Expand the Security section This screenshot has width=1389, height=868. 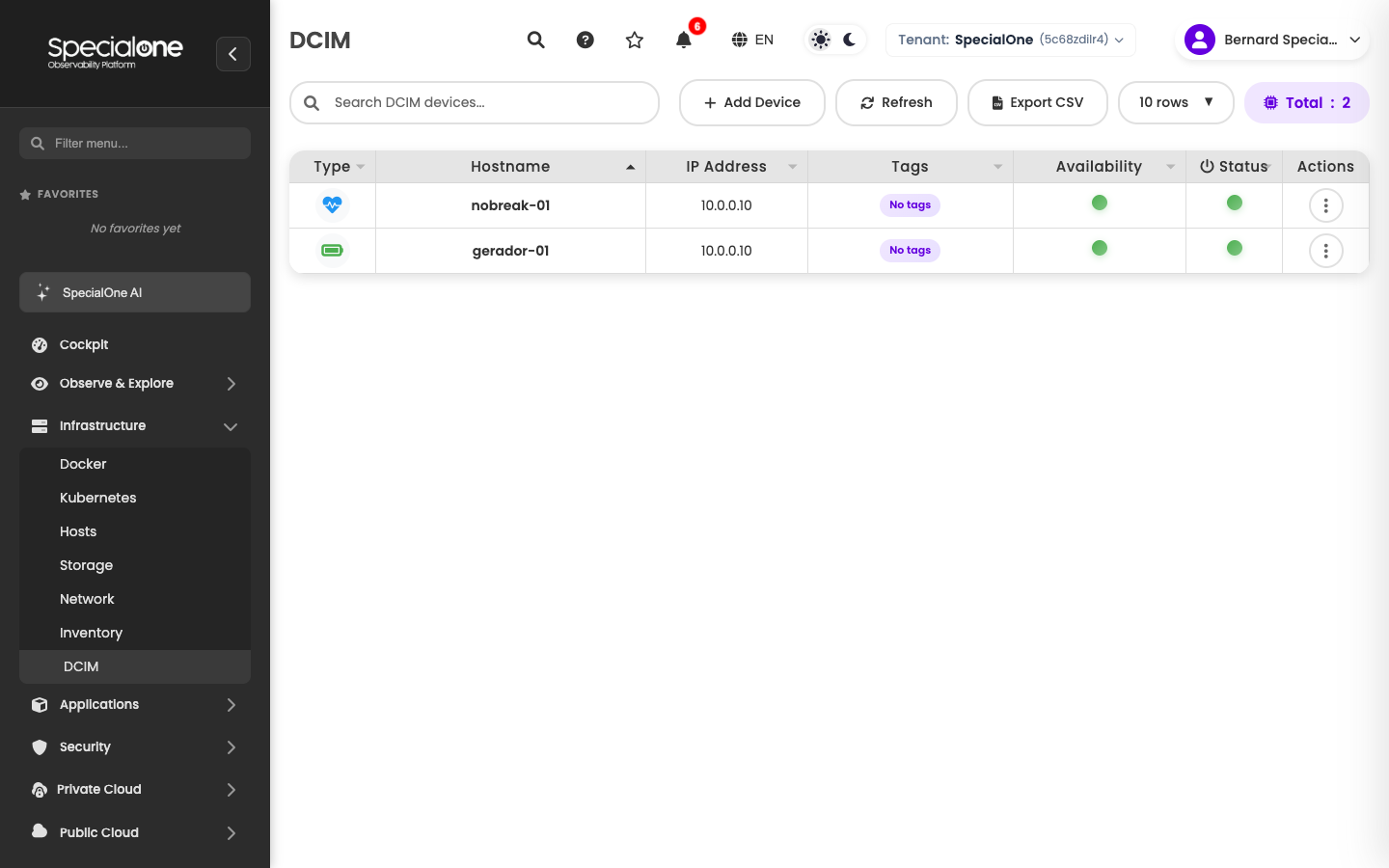coord(135,746)
